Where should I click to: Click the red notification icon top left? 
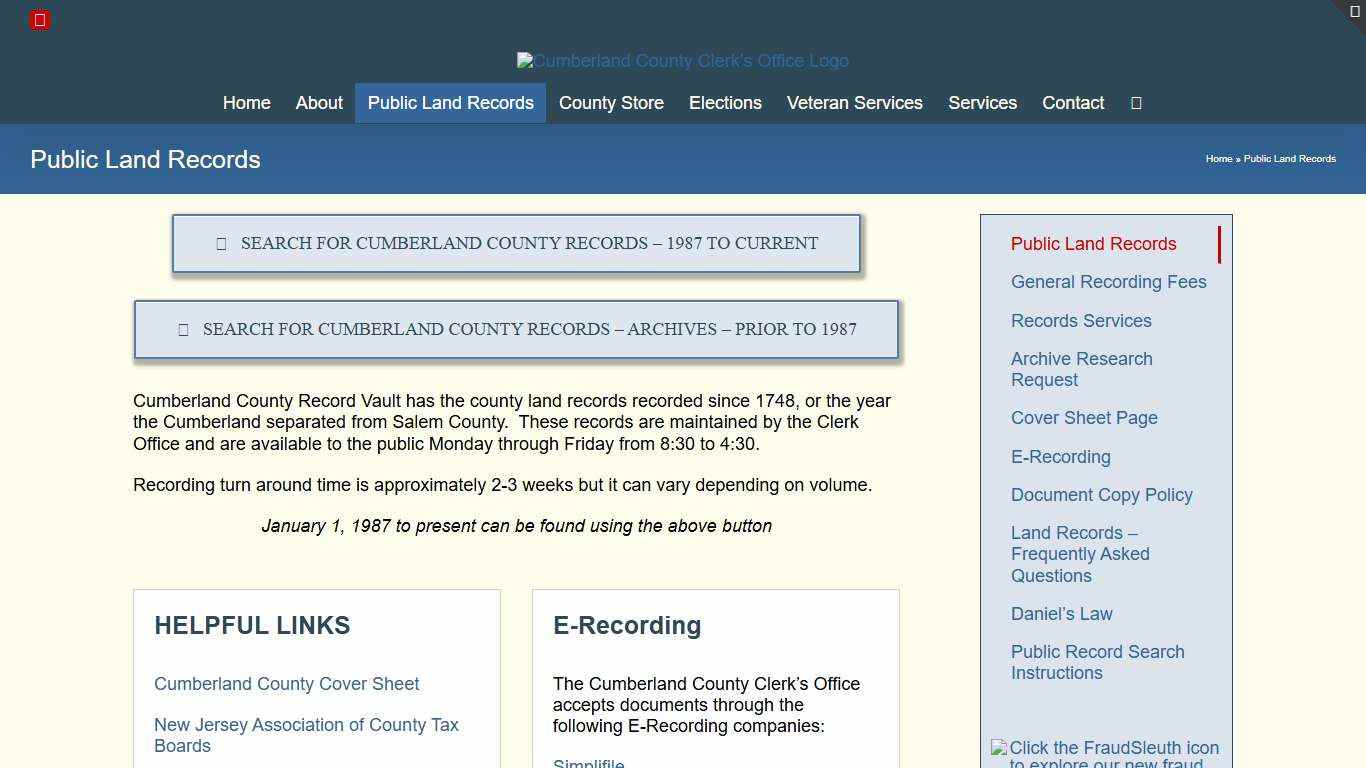40,20
